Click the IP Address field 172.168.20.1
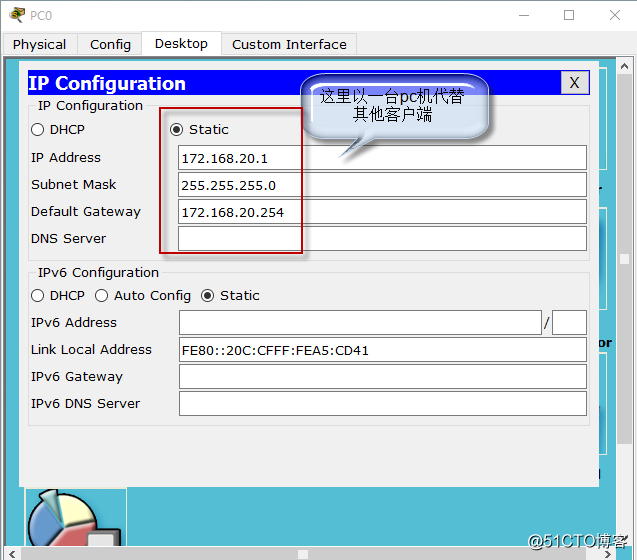This screenshot has width=637, height=560. pos(382,158)
